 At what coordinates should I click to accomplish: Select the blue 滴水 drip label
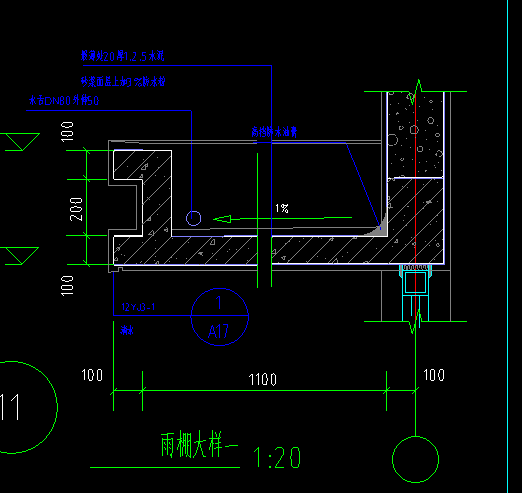pyautogui.click(x=127, y=330)
